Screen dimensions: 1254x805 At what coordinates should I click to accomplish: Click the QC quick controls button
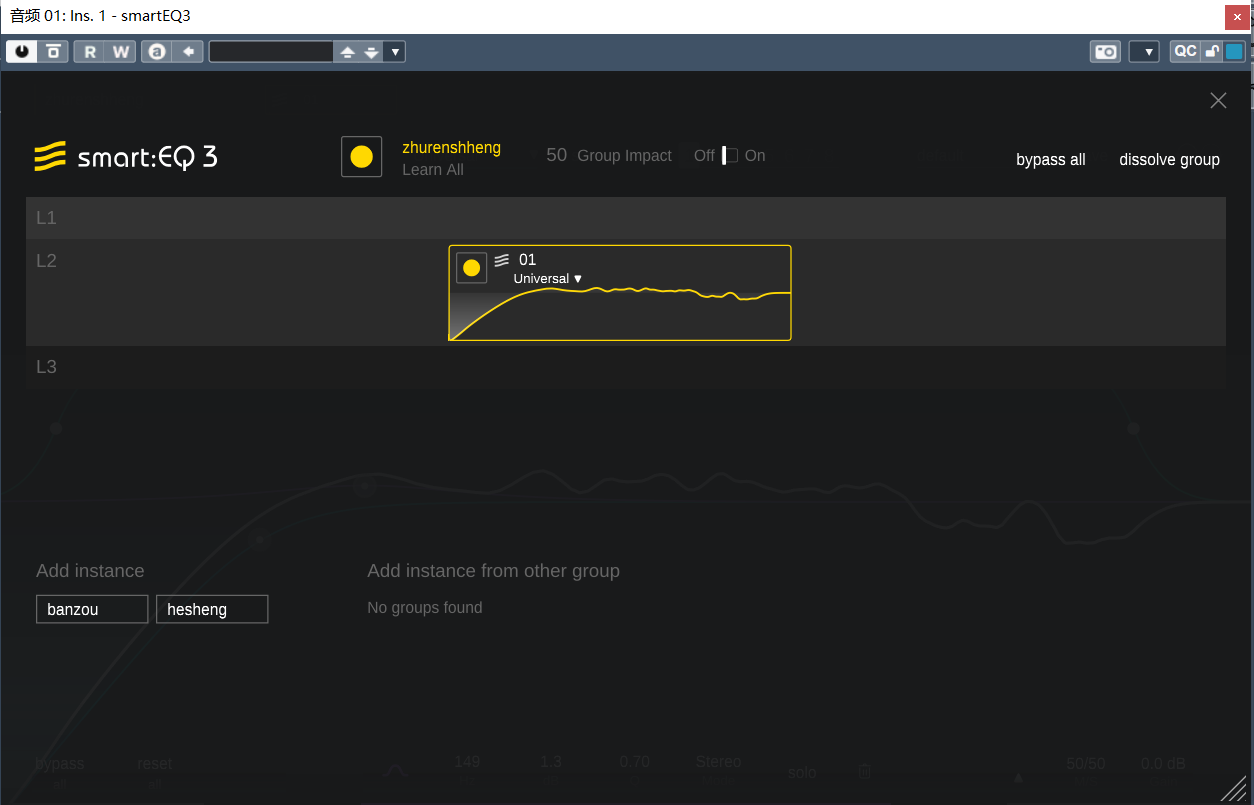coord(1185,52)
